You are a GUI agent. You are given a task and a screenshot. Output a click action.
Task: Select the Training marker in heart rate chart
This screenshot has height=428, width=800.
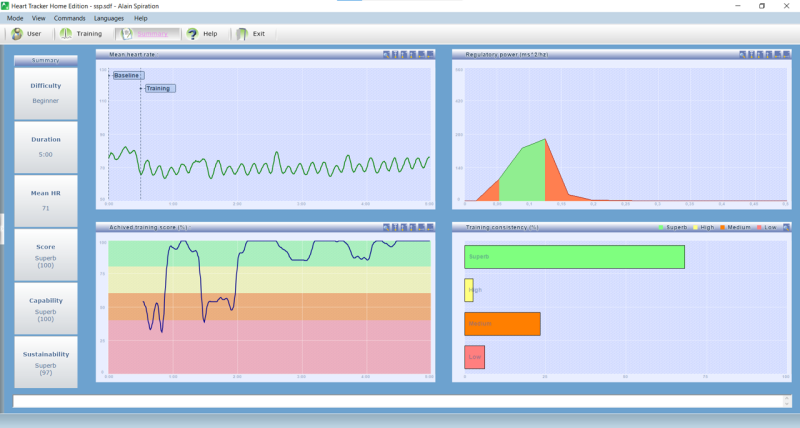tap(159, 88)
